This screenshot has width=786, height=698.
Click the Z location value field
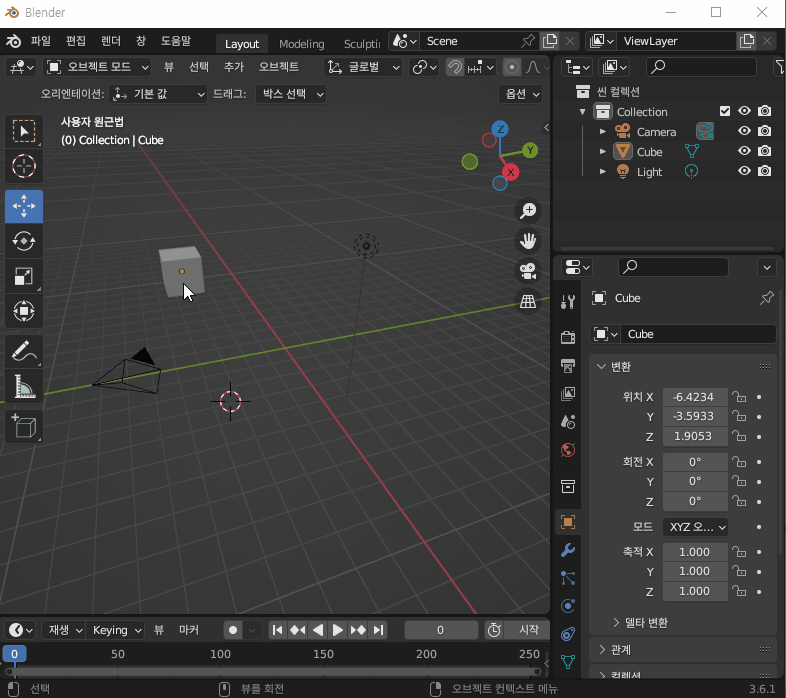pos(695,436)
